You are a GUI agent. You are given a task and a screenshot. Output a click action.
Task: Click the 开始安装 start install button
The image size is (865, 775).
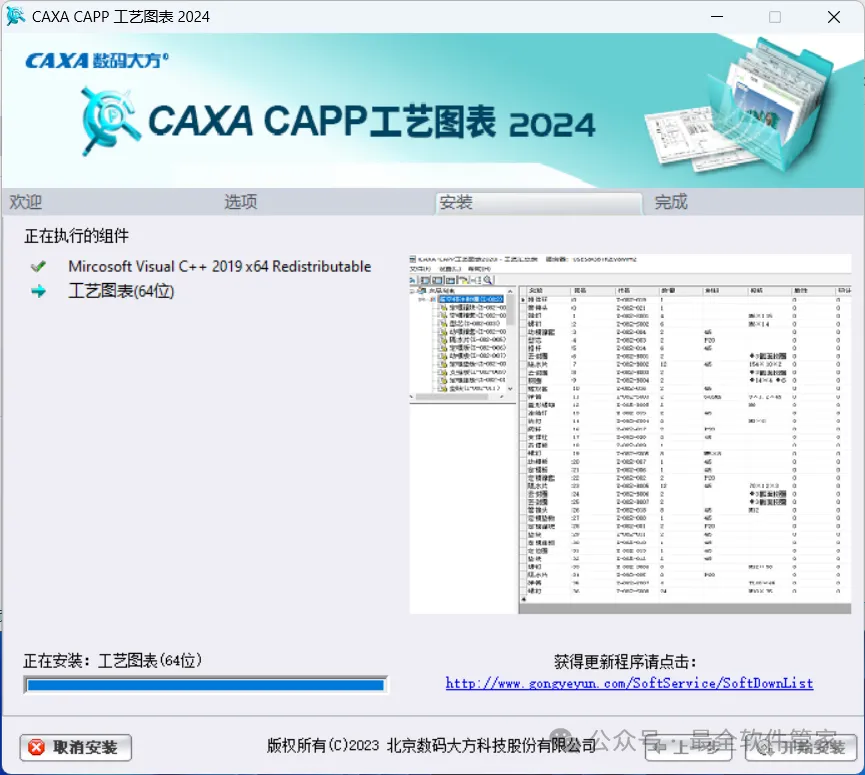(x=800, y=747)
